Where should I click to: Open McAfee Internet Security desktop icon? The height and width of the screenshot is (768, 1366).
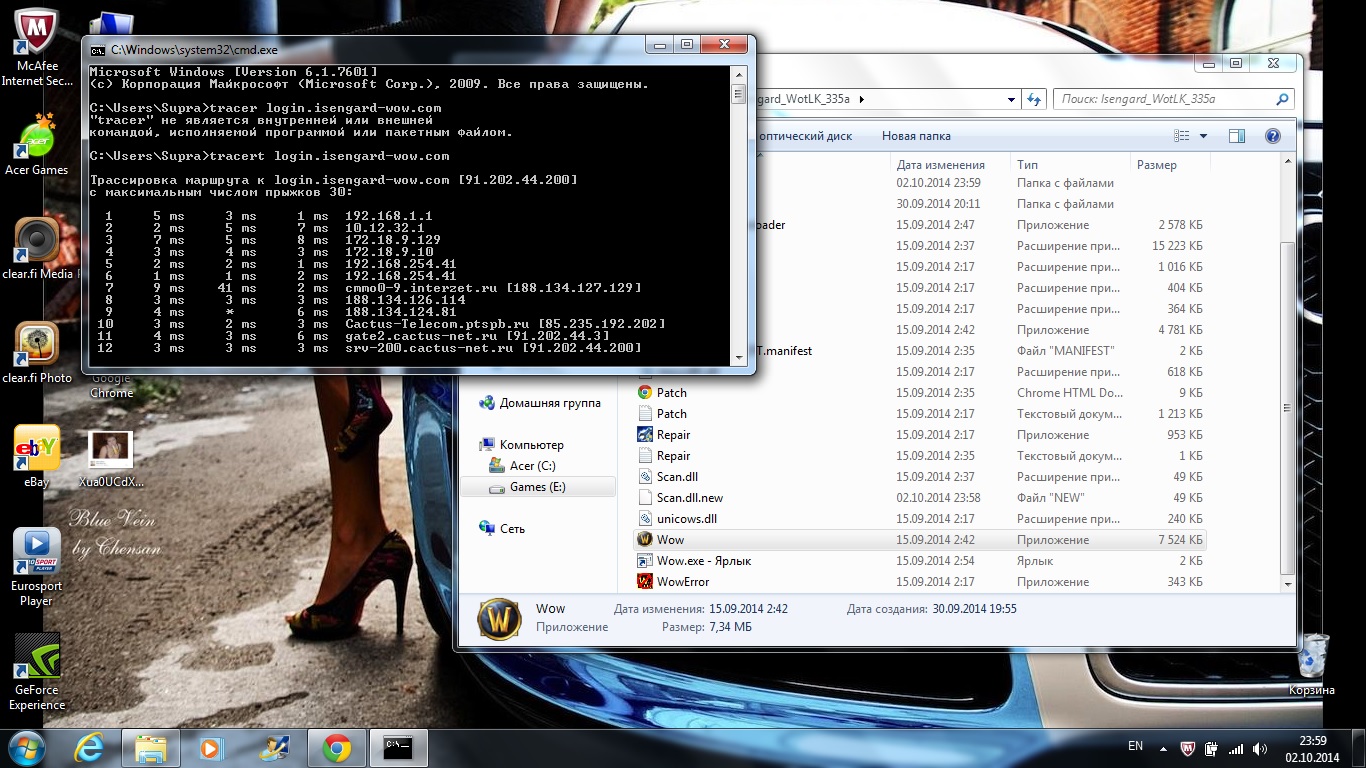37,48
